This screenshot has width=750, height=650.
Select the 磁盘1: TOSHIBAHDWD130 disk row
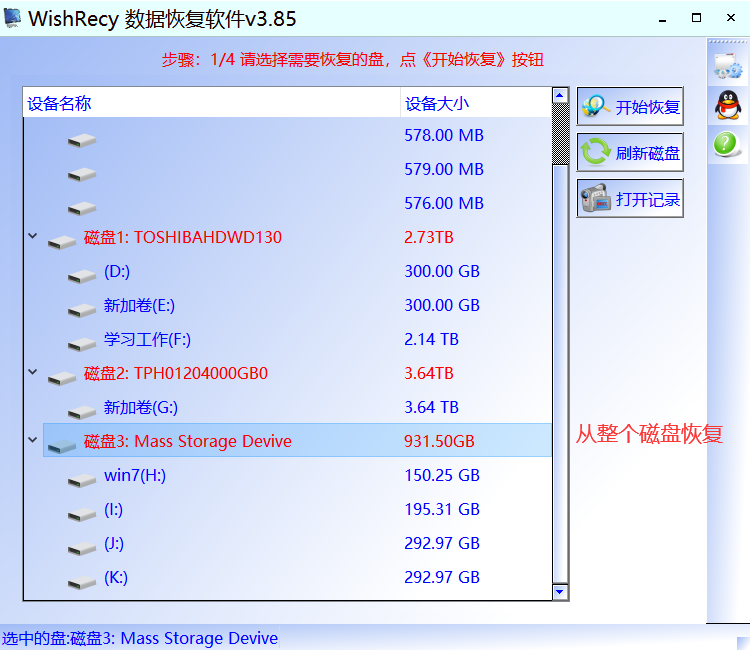point(297,237)
